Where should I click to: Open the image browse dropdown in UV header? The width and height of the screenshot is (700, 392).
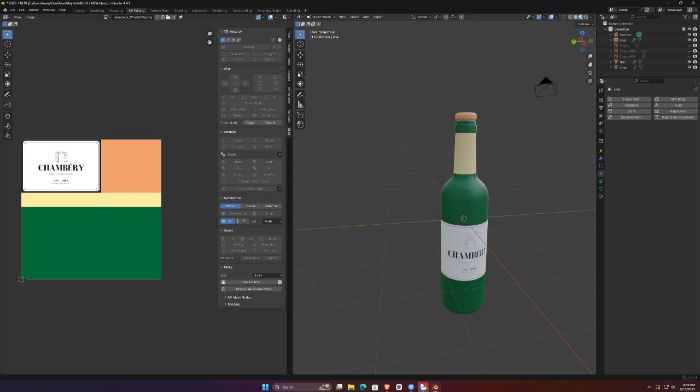click(107, 17)
